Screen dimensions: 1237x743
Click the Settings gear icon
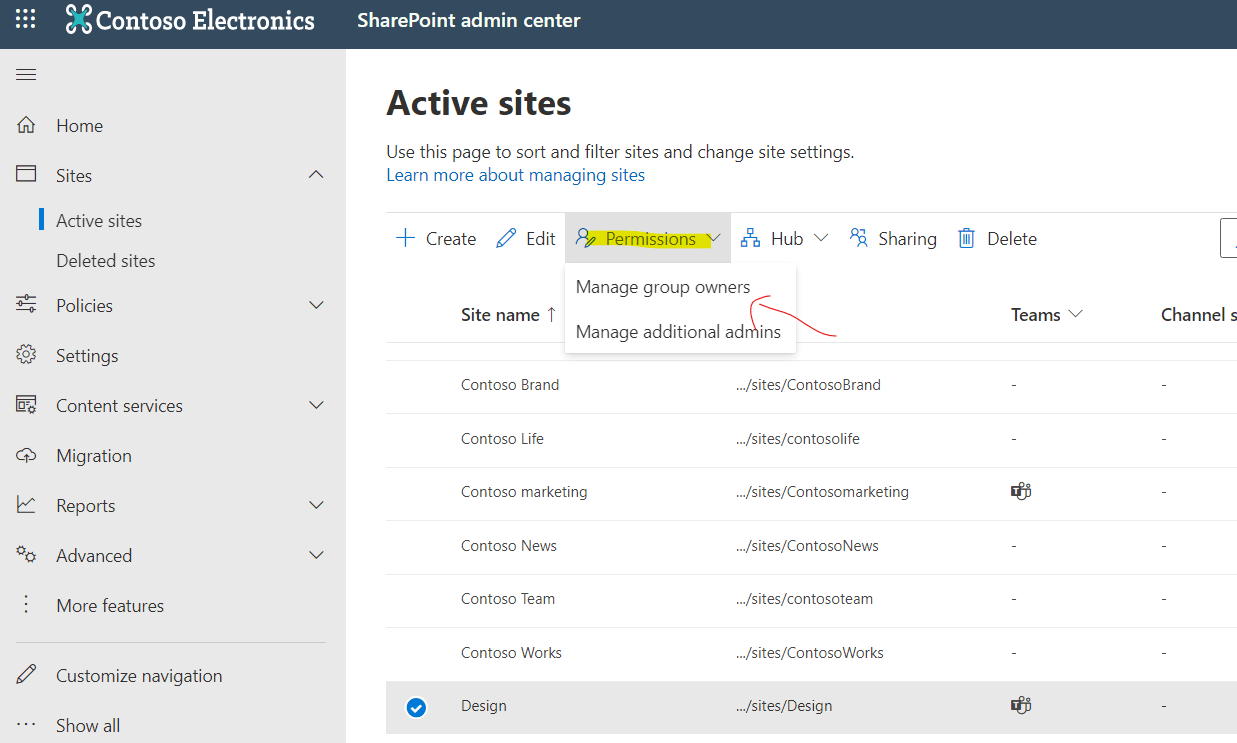pos(26,355)
